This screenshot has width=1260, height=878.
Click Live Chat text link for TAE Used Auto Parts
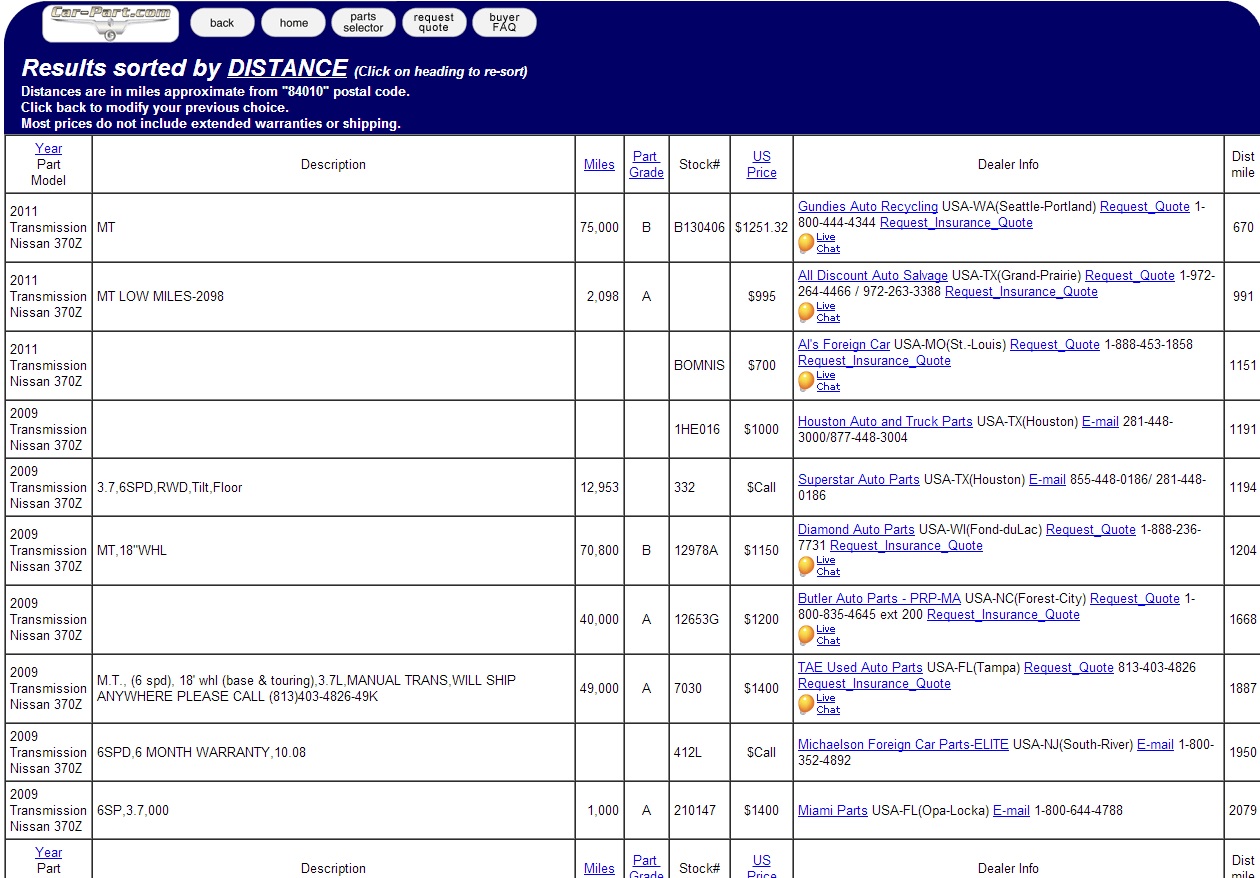tap(828, 704)
